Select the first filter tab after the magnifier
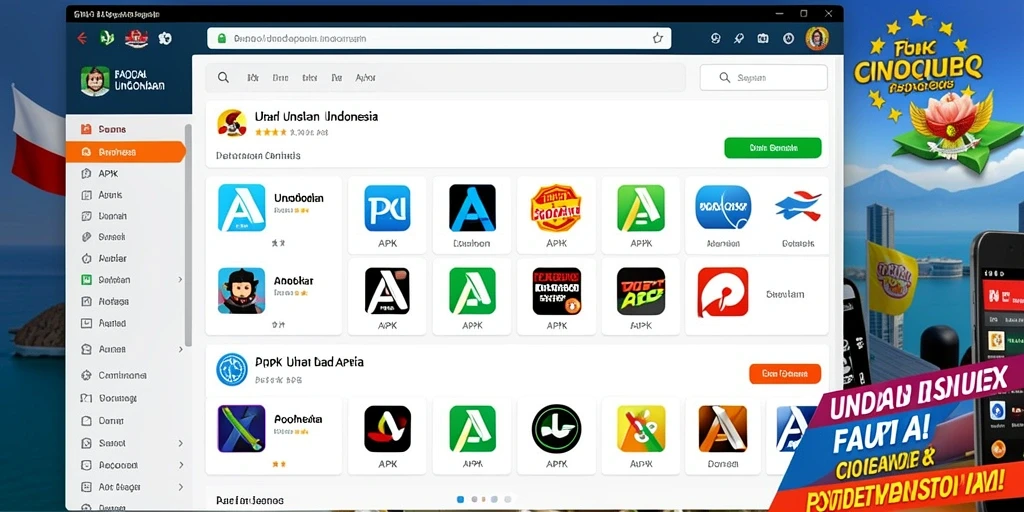 (x=253, y=78)
